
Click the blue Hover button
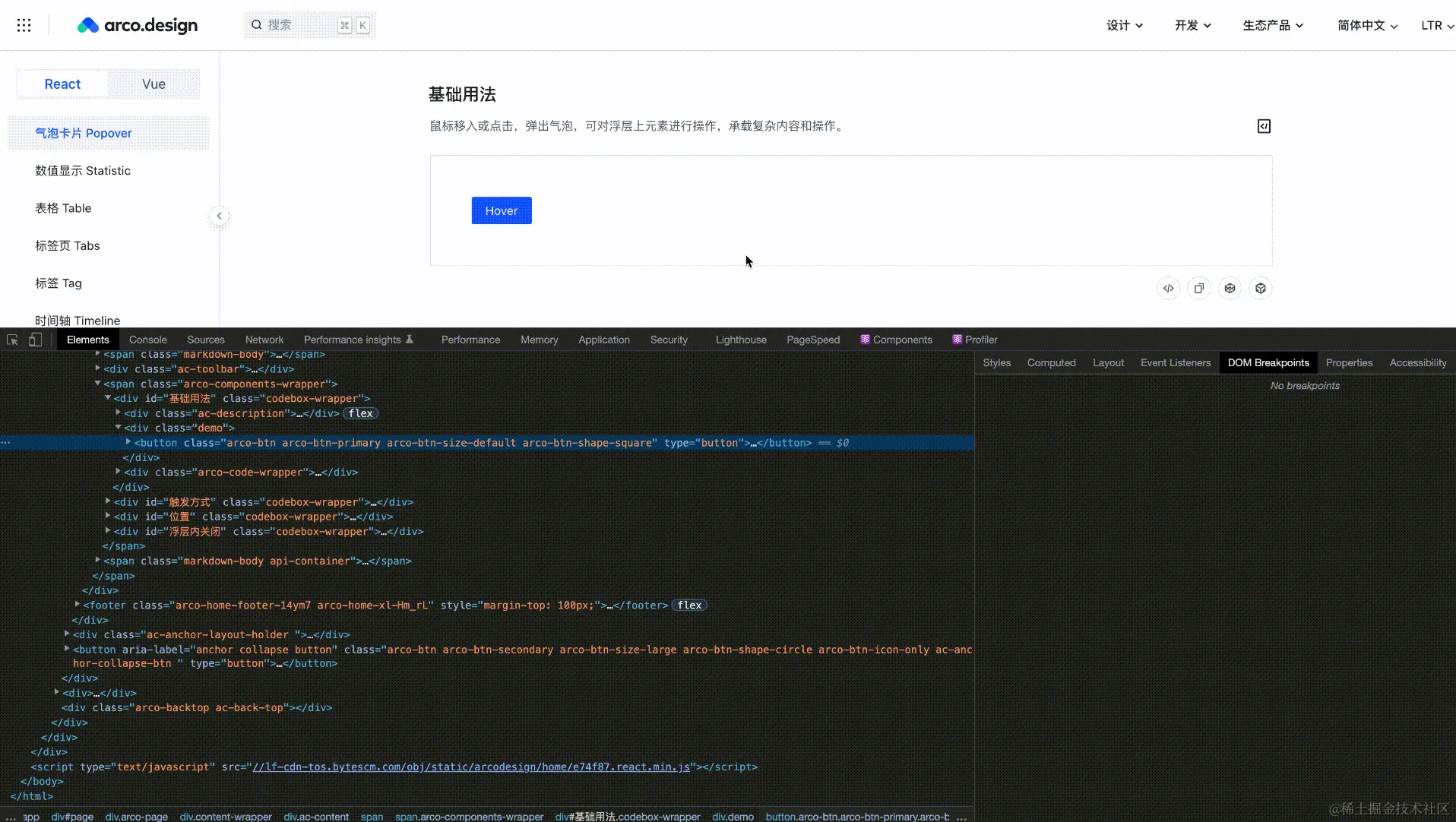(x=502, y=210)
